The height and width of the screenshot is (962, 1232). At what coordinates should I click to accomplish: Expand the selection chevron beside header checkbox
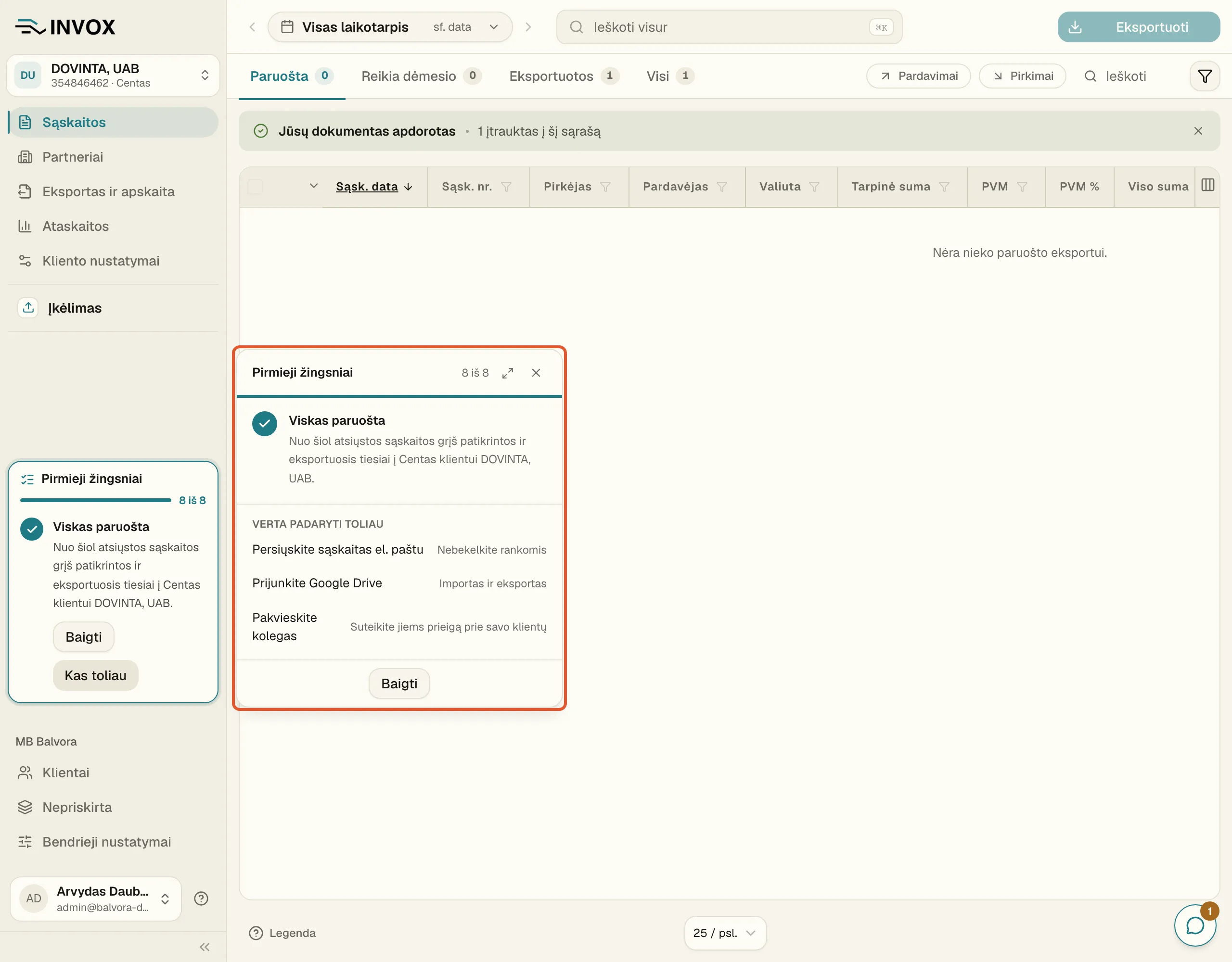point(314,186)
